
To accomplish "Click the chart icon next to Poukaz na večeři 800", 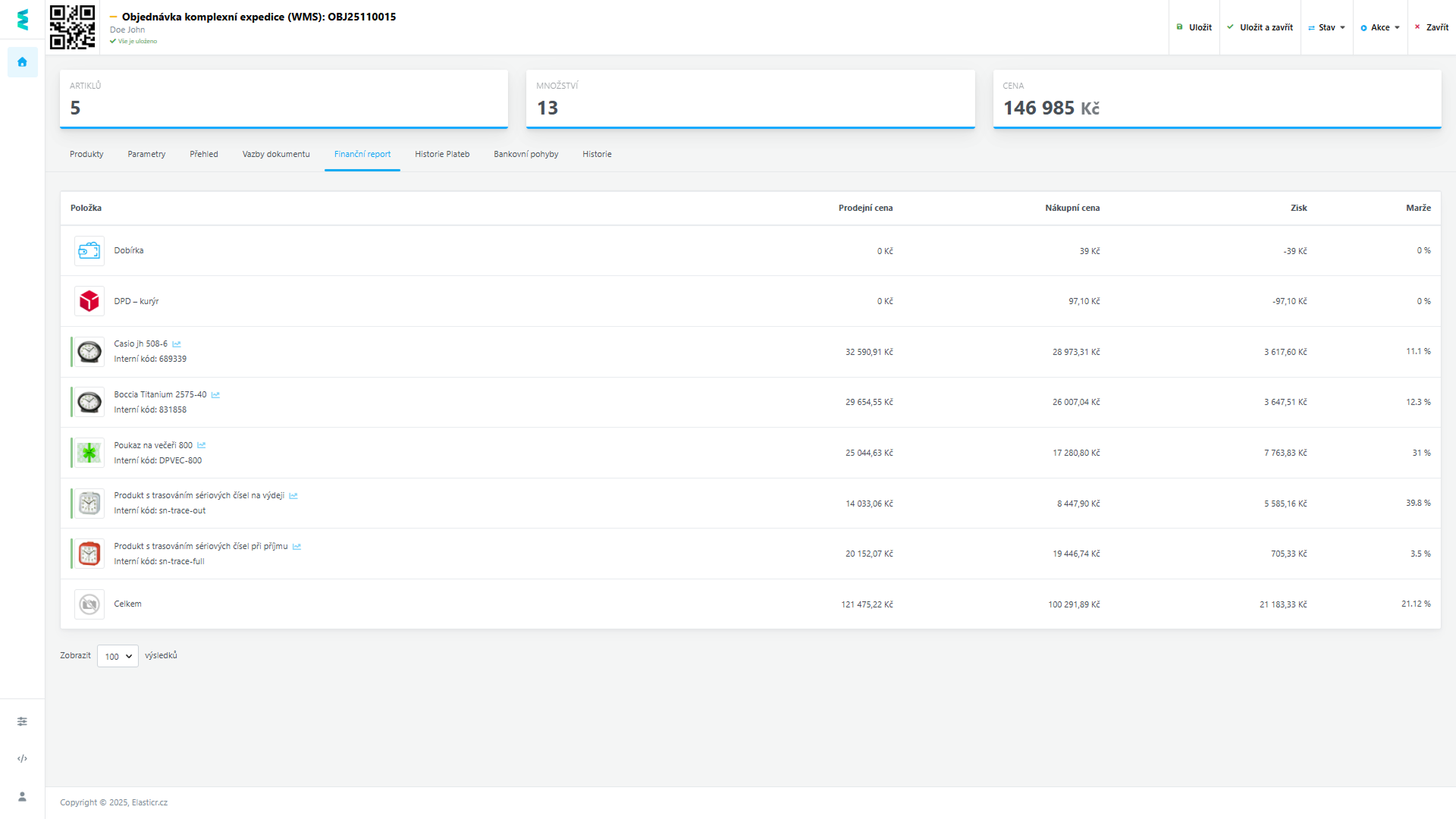I will coord(202,446).
